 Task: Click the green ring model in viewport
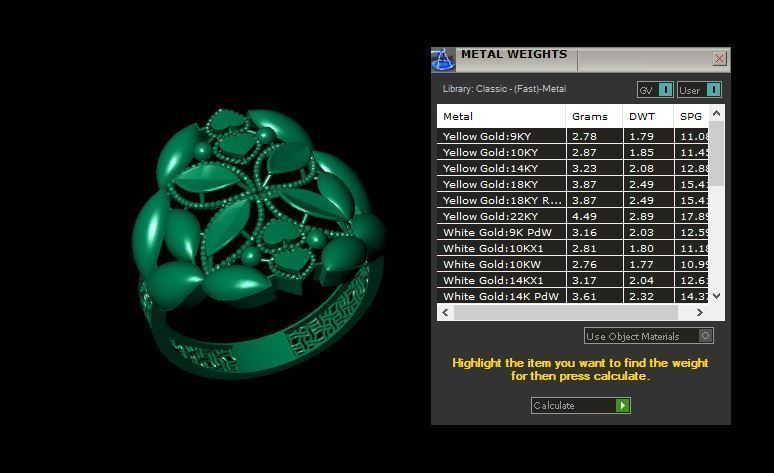pyautogui.click(x=257, y=242)
